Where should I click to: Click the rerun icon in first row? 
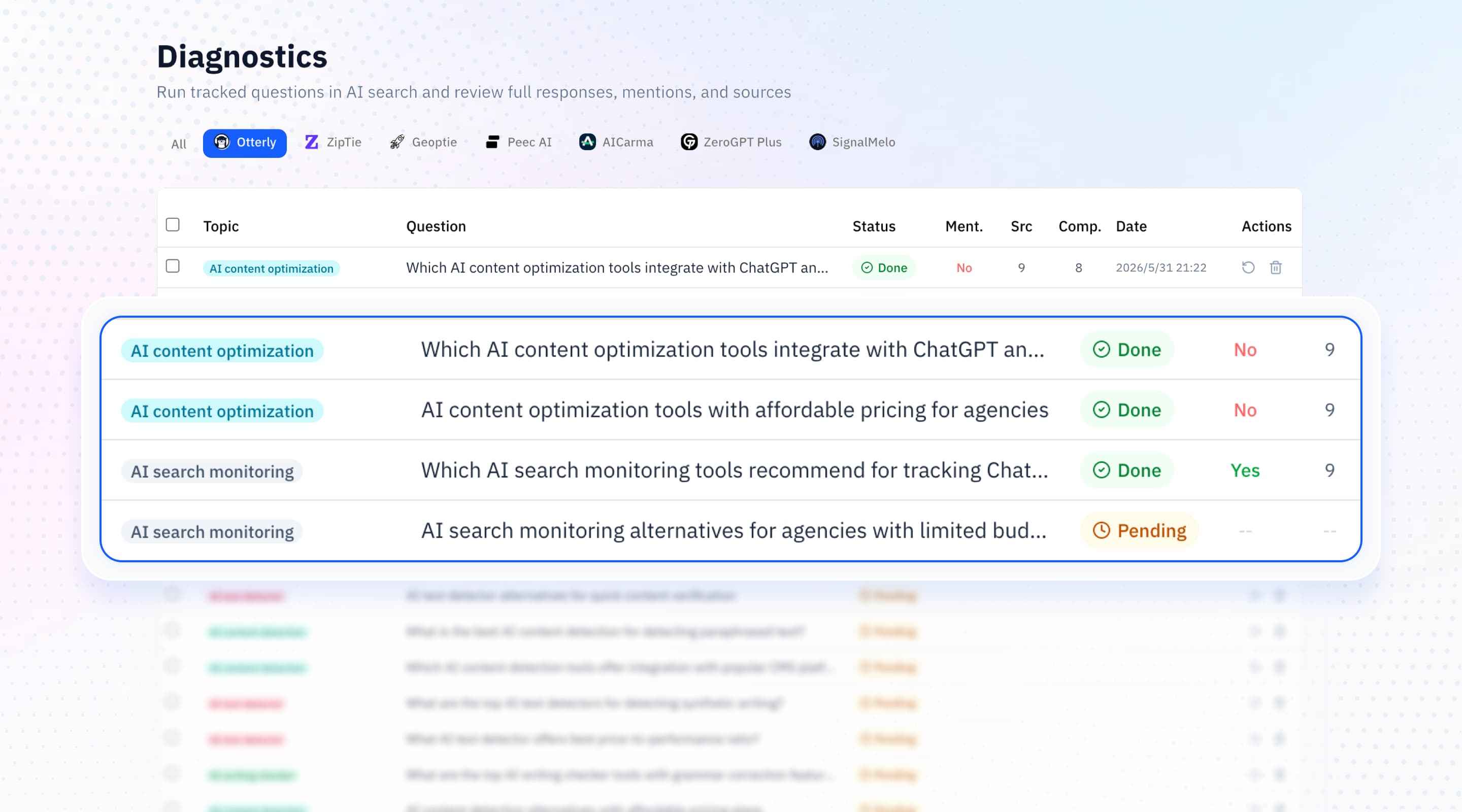tap(1248, 267)
